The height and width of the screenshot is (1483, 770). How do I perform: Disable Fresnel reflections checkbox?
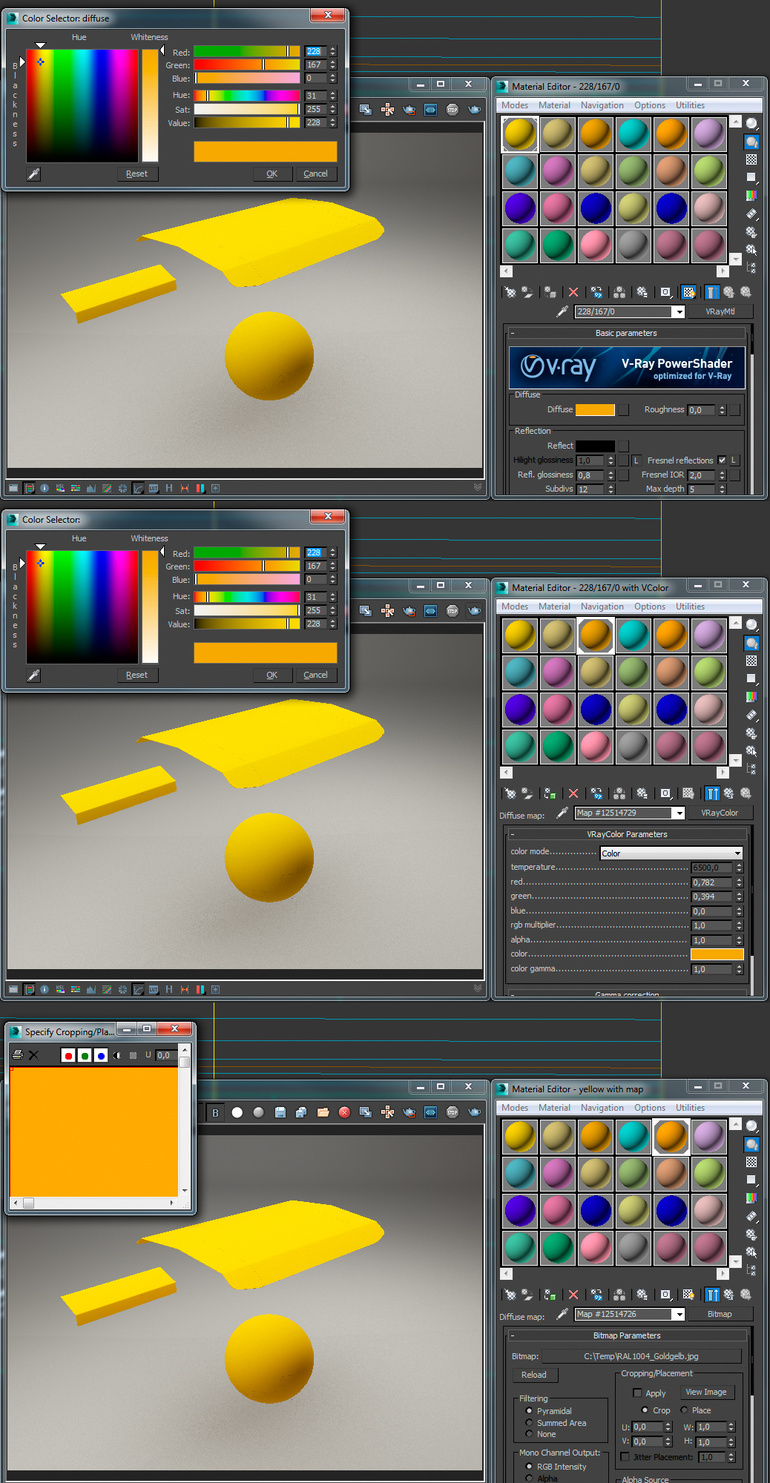(x=722, y=460)
